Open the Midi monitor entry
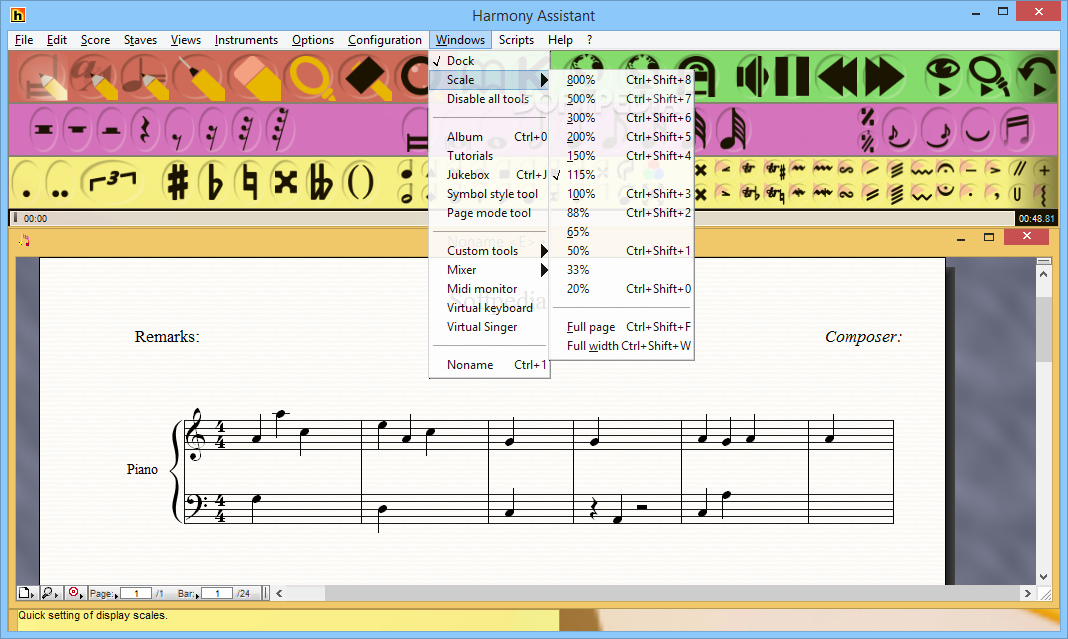Image resolution: width=1068 pixels, height=639 pixels. (x=489, y=289)
